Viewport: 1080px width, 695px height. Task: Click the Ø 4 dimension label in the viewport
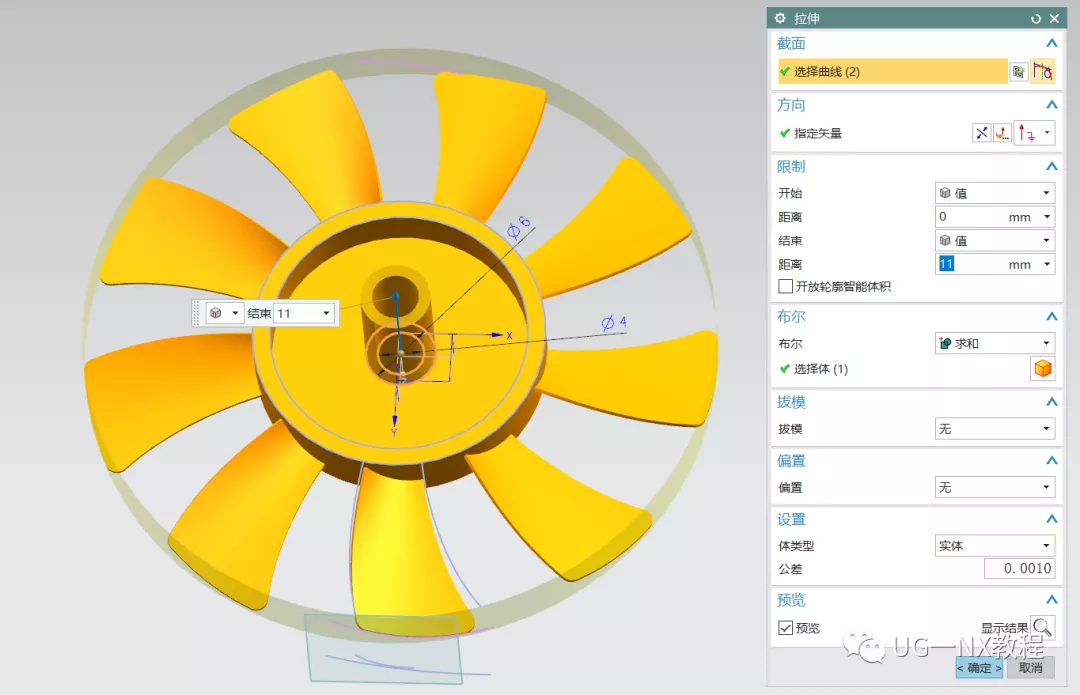[x=614, y=322]
